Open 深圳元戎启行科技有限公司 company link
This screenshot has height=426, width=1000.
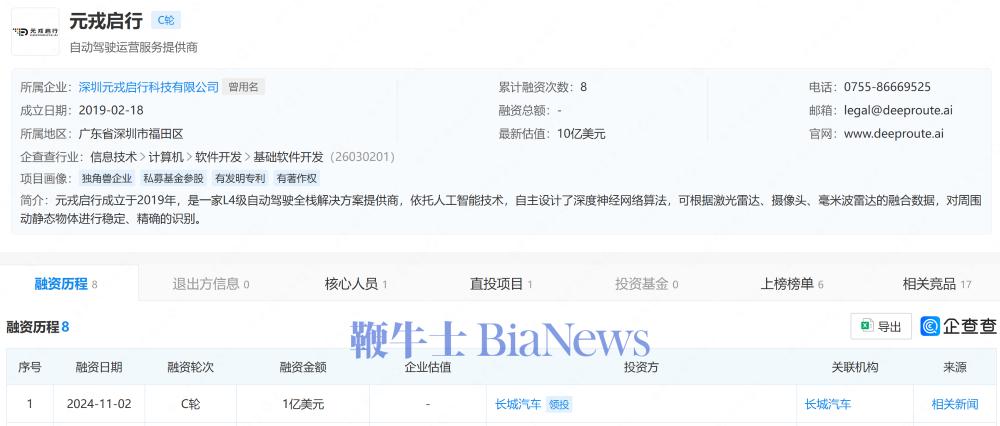(x=148, y=87)
